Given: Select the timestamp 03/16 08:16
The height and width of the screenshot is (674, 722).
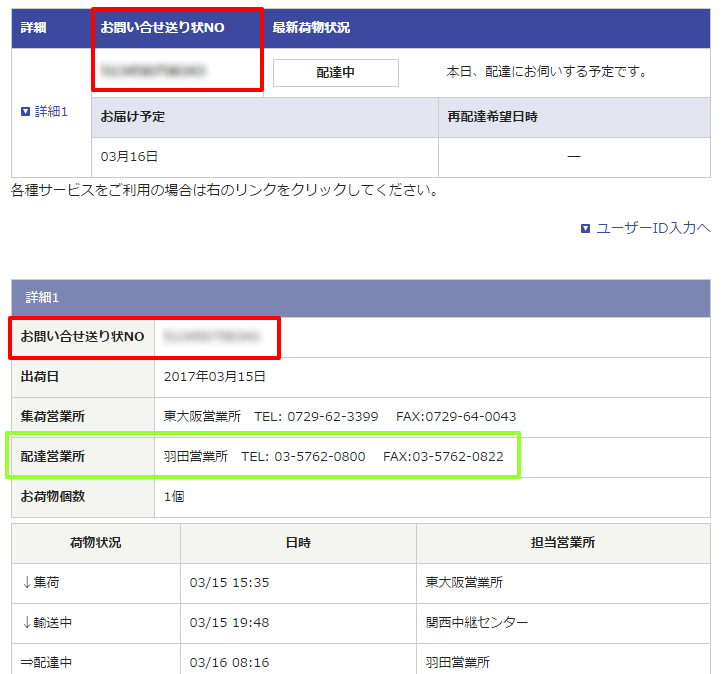Looking at the screenshot, I should coord(229,663).
